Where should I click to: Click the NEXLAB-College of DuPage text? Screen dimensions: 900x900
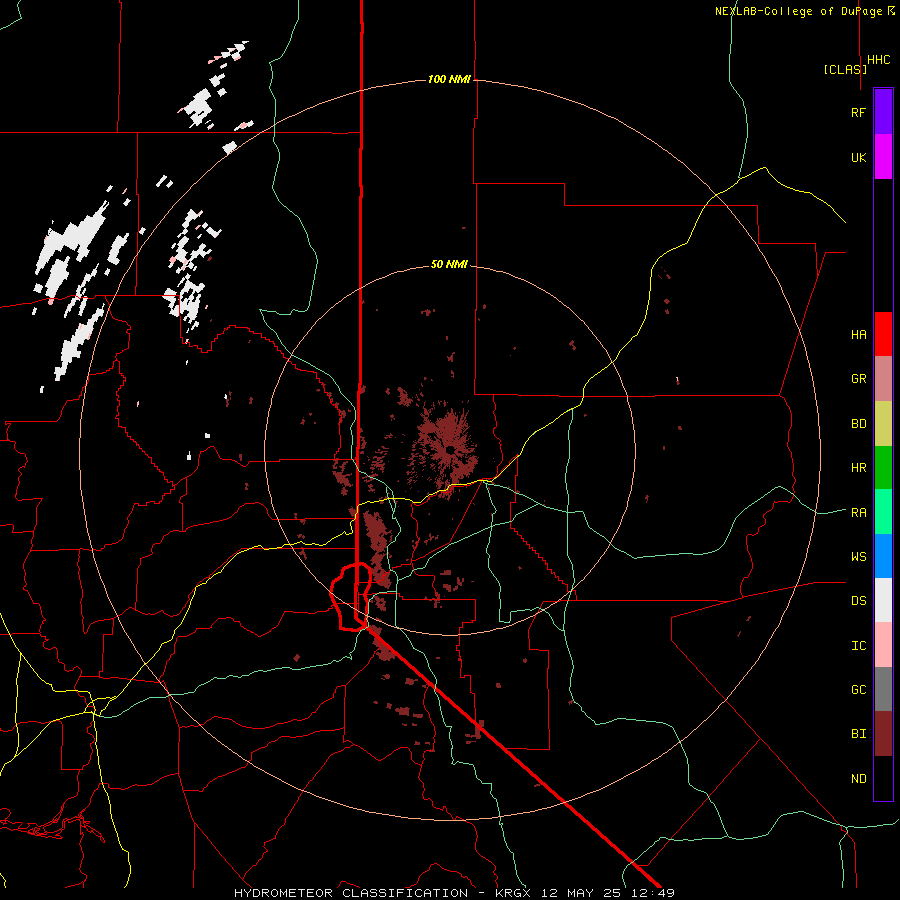point(800,11)
